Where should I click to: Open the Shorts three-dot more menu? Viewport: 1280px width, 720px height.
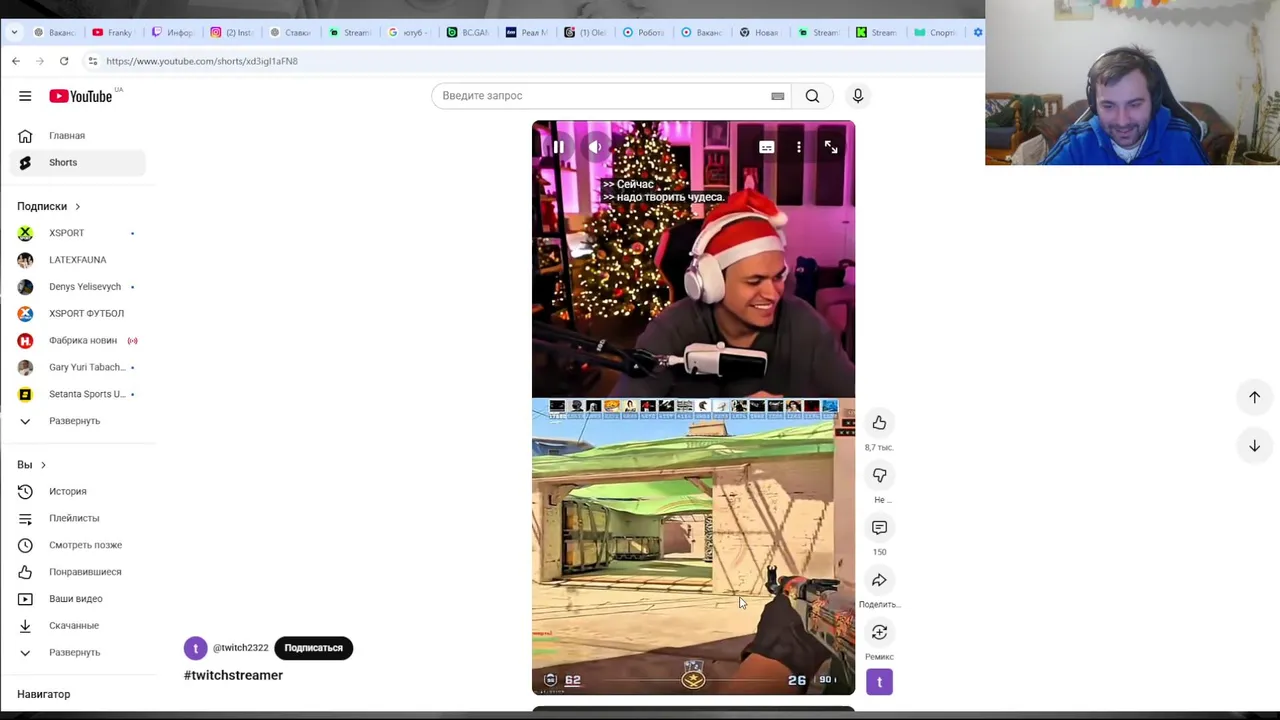click(798, 147)
